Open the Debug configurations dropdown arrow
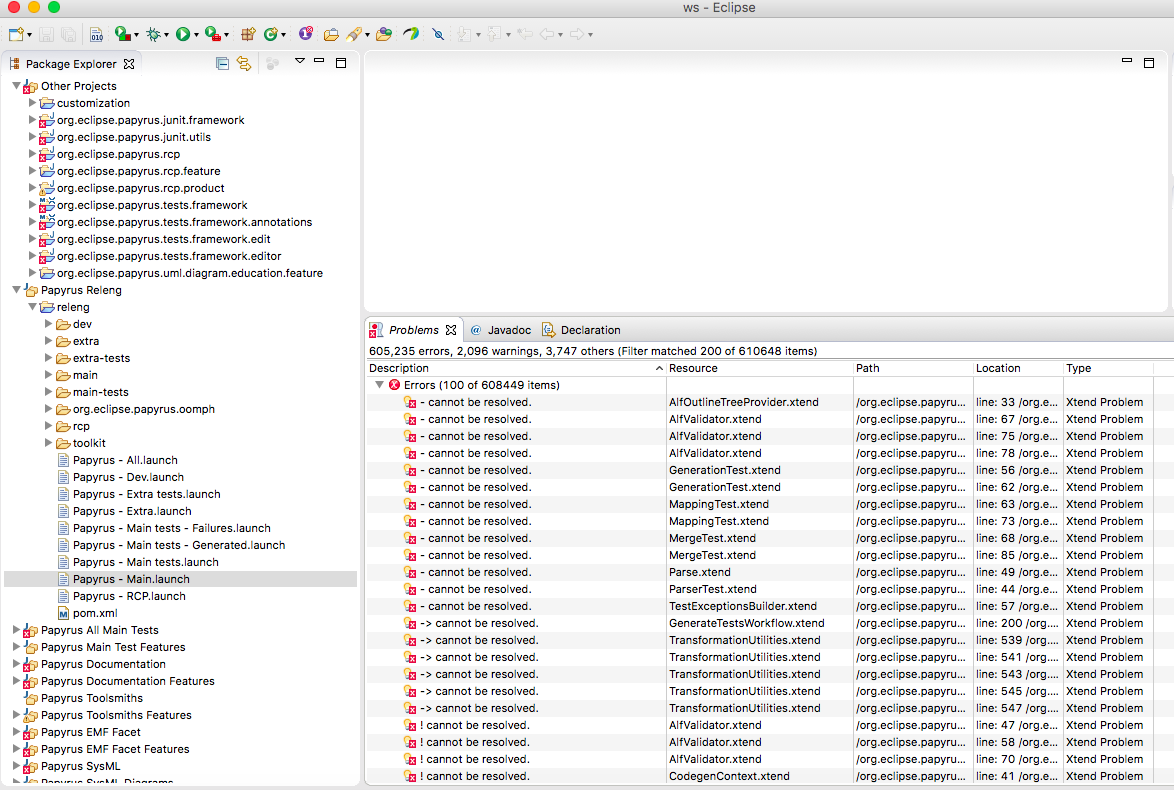 (x=166, y=35)
